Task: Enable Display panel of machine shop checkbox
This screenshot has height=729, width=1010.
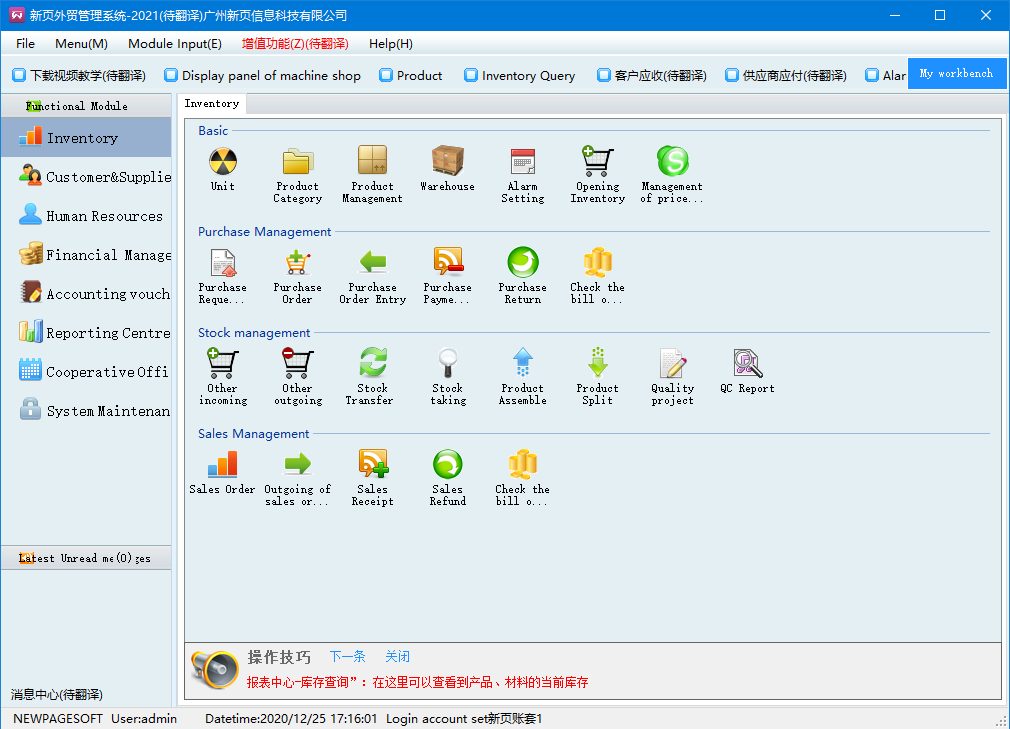Action: [x=171, y=75]
